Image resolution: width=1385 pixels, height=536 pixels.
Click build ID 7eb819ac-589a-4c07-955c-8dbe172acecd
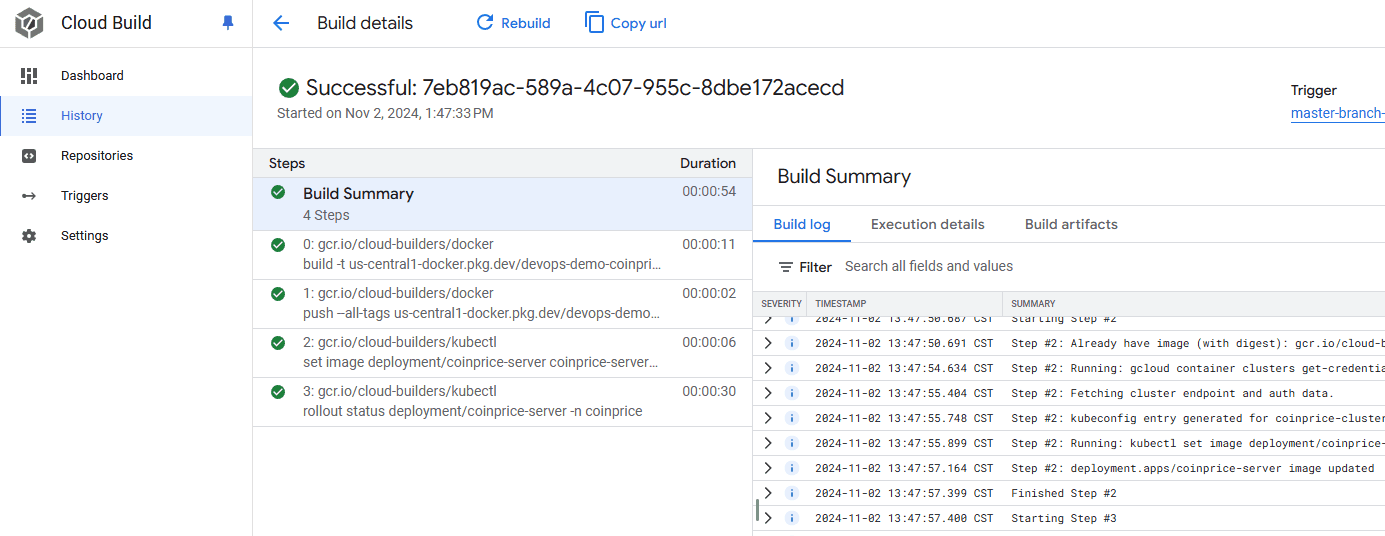[633, 88]
